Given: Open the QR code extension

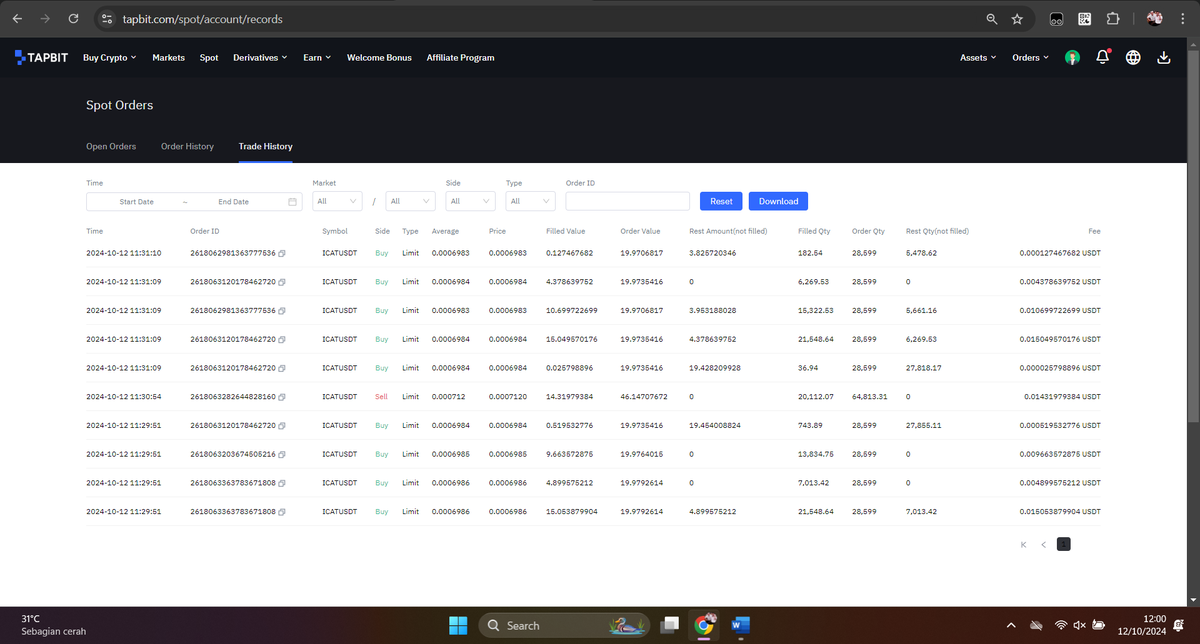Looking at the screenshot, I should (x=1084, y=19).
